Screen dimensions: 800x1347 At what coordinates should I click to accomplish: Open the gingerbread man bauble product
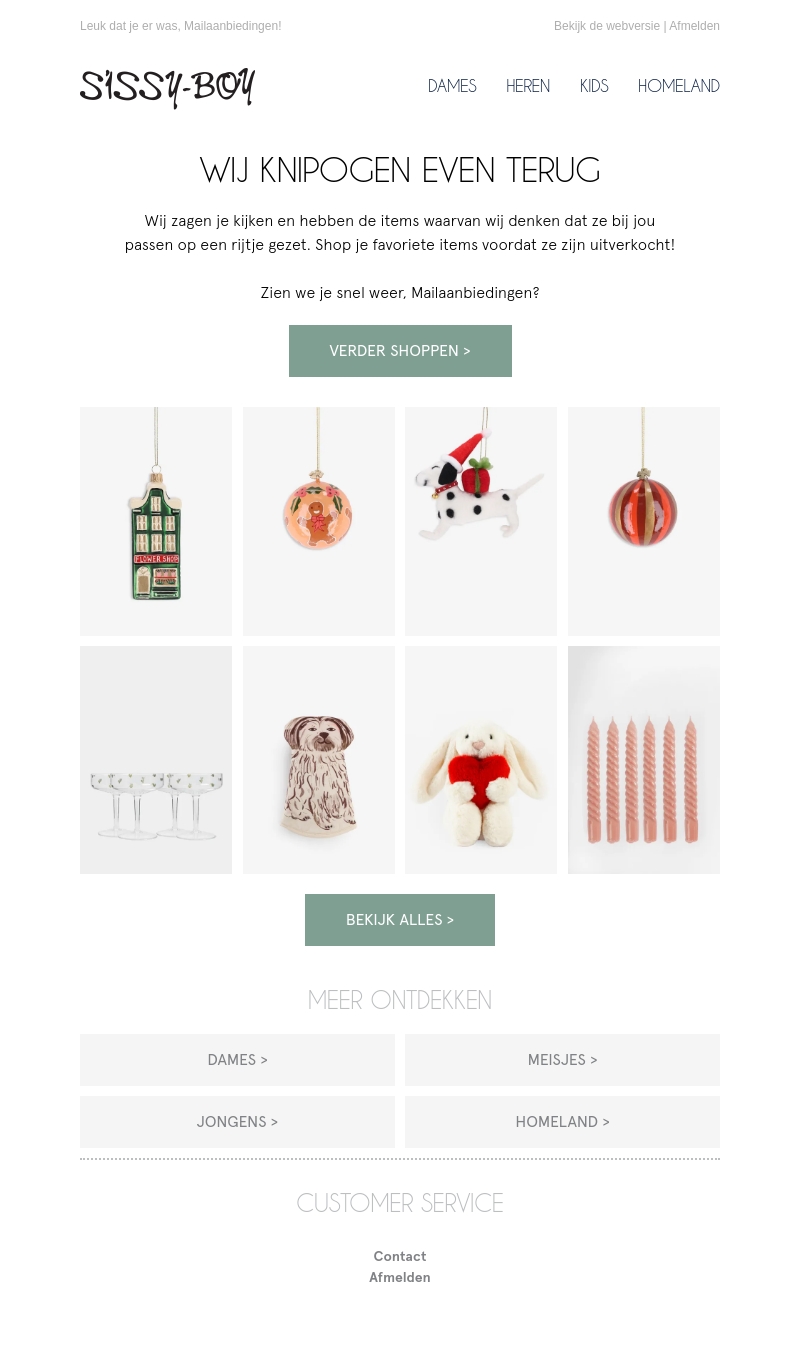(319, 521)
